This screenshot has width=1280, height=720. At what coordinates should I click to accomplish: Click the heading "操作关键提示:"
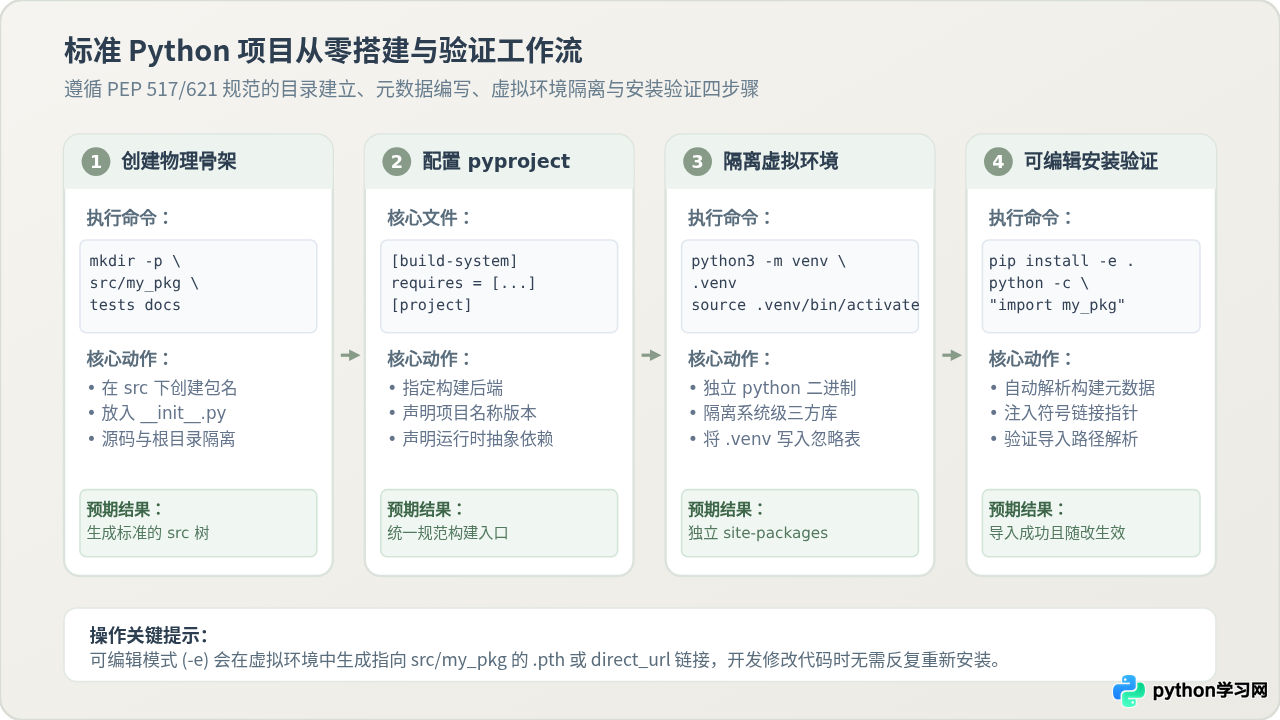coord(149,636)
